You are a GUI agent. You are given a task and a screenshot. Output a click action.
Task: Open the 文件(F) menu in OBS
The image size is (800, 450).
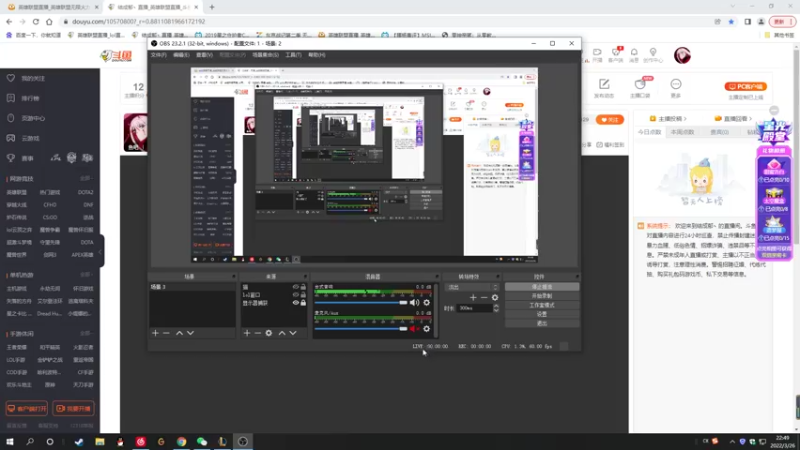[x=159, y=55]
